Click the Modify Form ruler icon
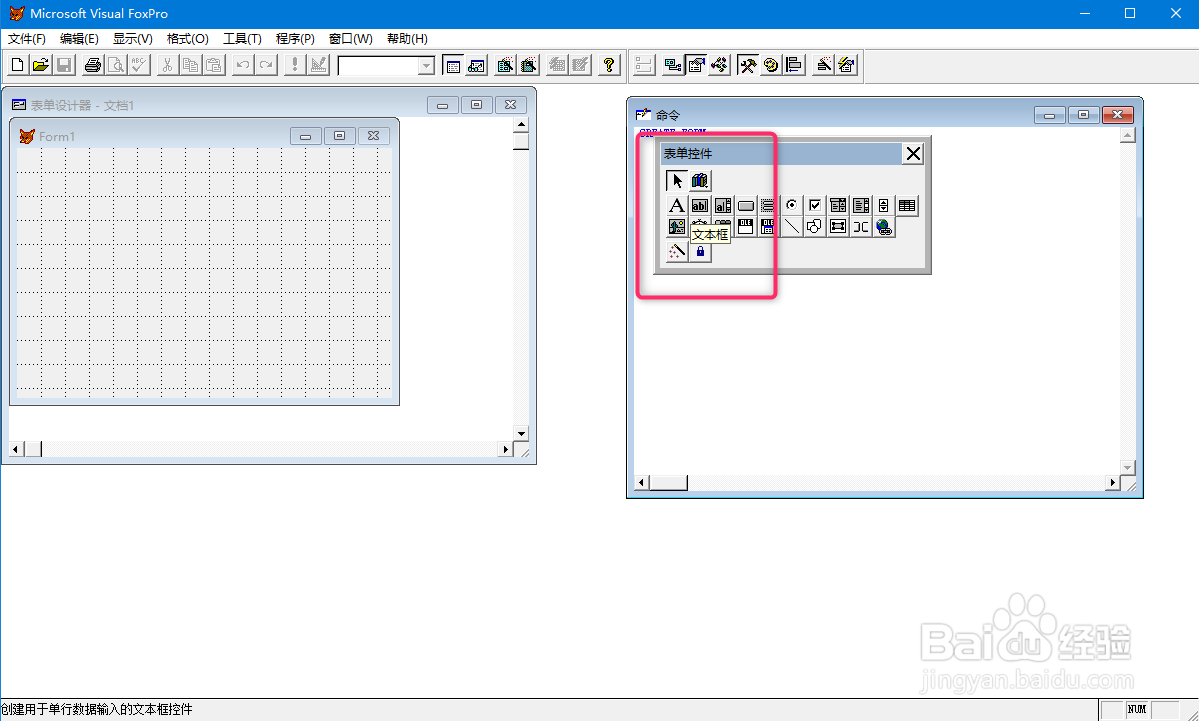Image resolution: width=1199 pixels, height=721 pixels. [x=318, y=66]
